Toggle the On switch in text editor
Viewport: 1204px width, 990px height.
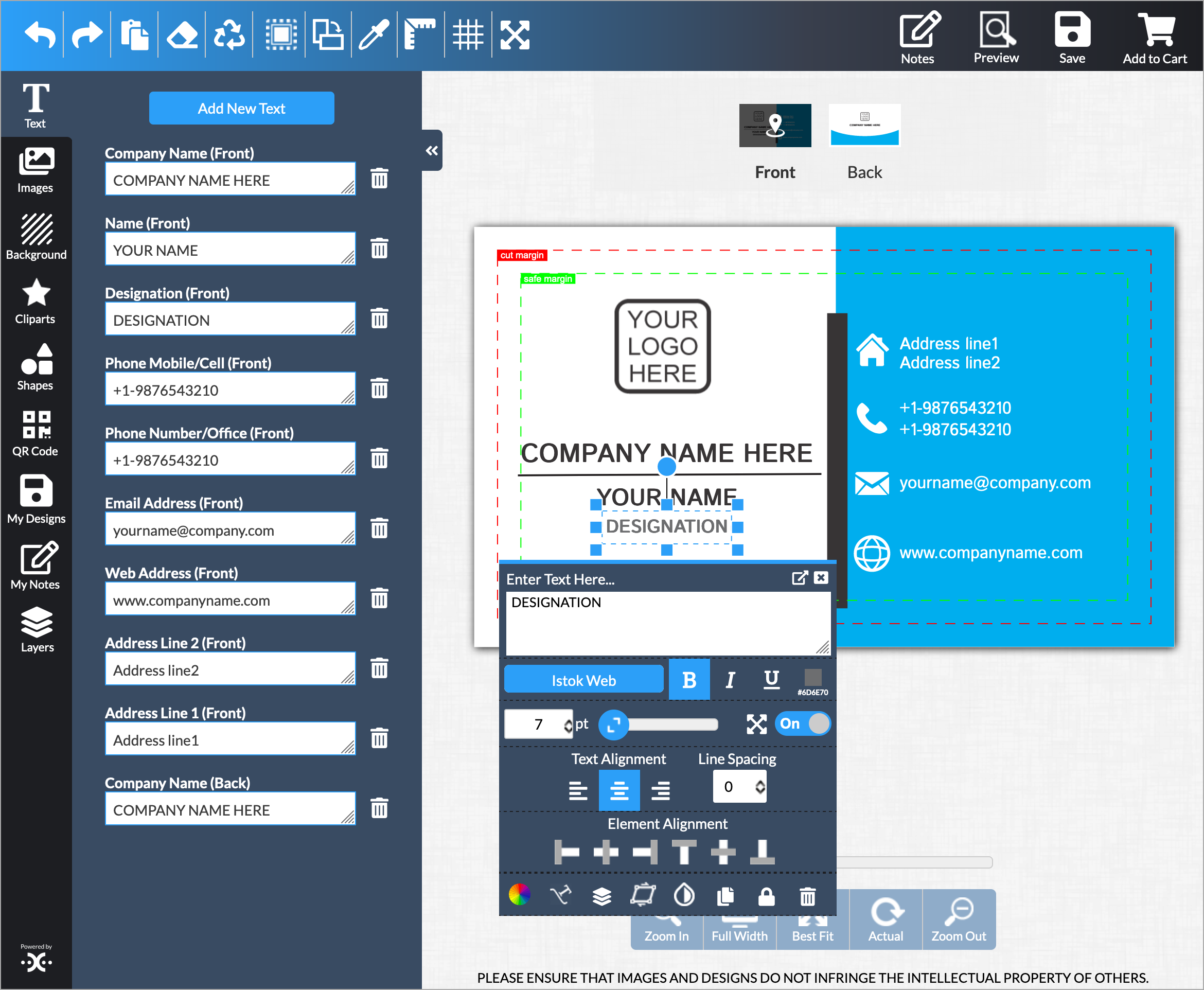pos(803,723)
